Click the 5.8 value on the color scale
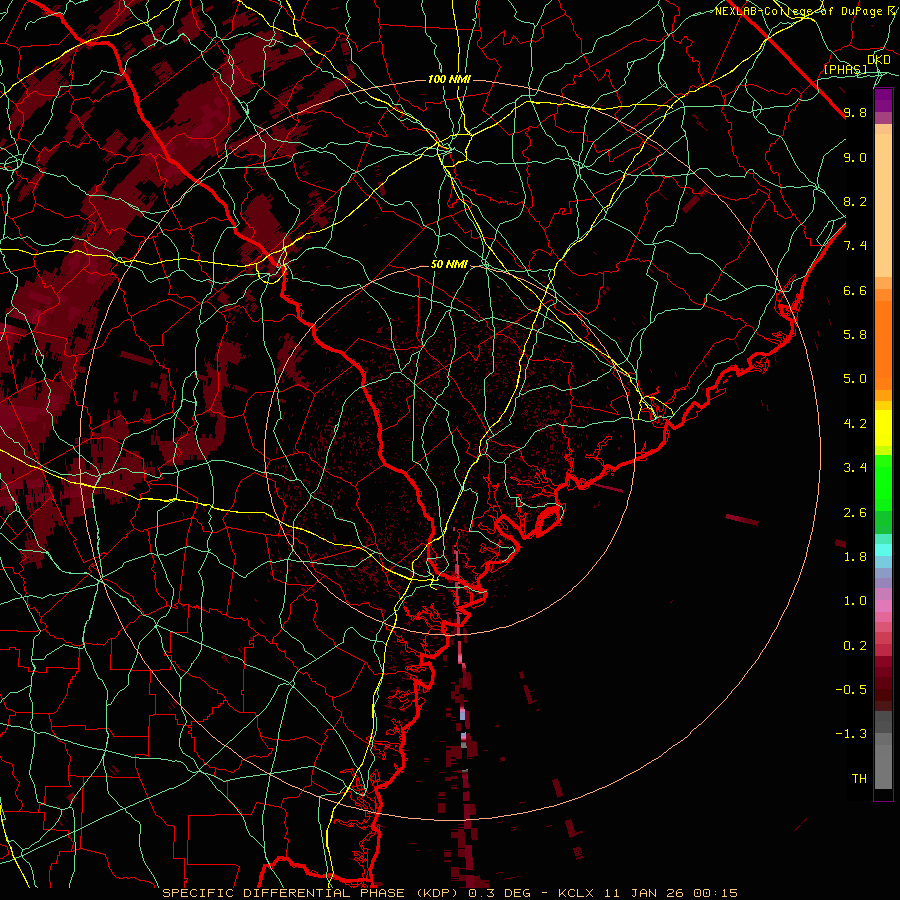Screen dimensions: 900x900 click(x=855, y=335)
